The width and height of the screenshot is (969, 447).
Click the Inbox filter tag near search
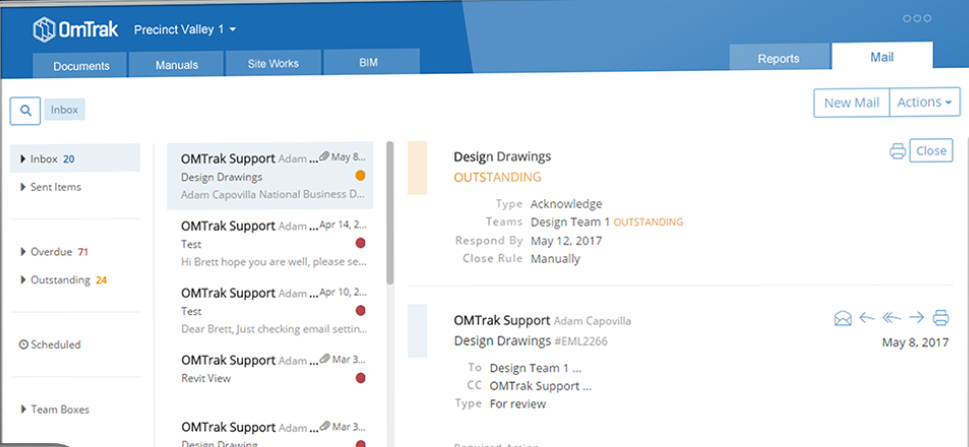click(x=64, y=110)
